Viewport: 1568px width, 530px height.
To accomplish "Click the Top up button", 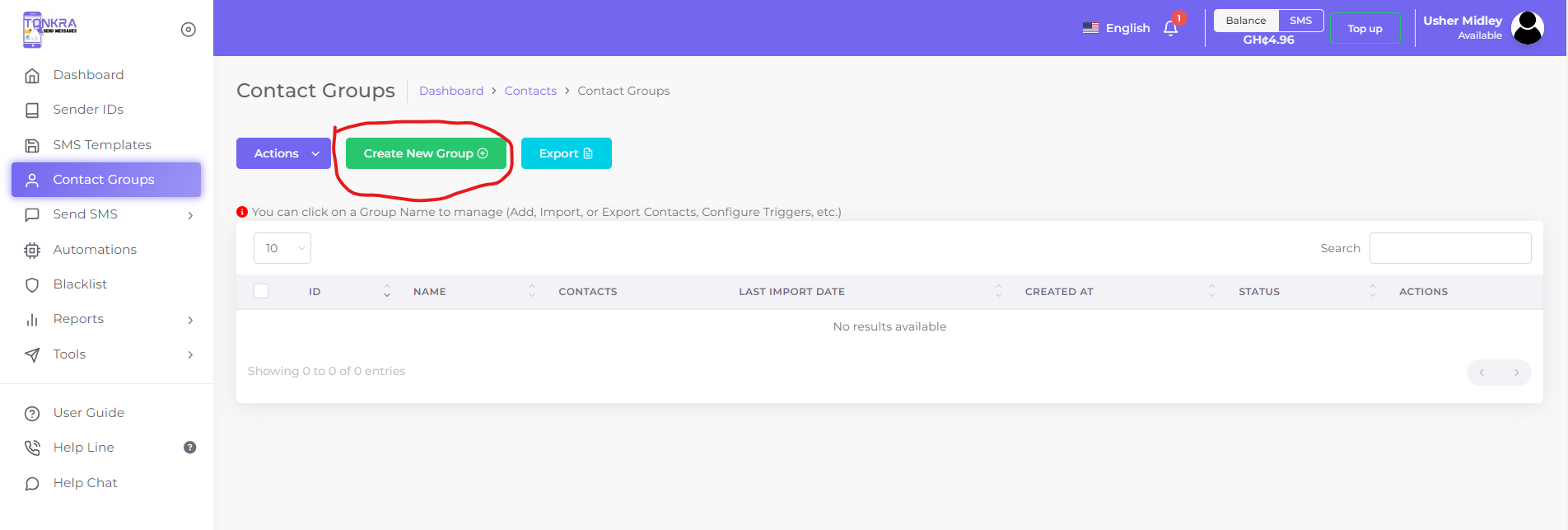I will (1365, 29).
